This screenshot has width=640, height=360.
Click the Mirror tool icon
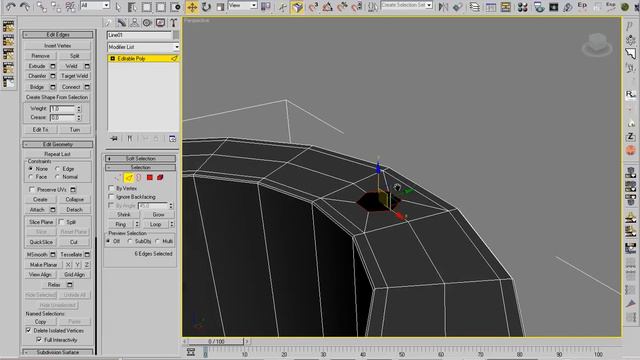pyautogui.click(x=443, y=7)
